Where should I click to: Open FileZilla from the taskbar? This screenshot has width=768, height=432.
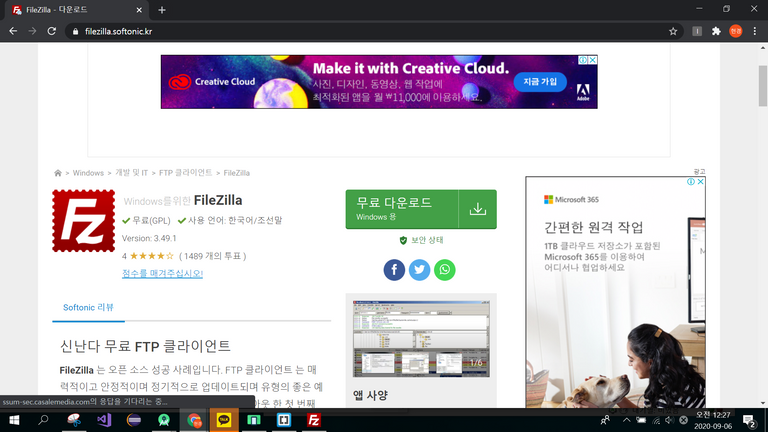pos(313,420)
